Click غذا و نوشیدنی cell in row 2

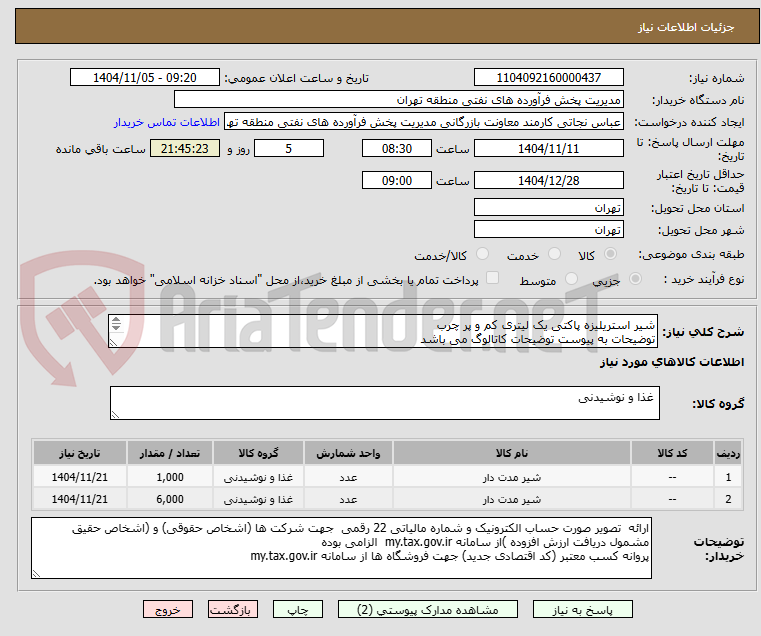(x=258, y=500)
